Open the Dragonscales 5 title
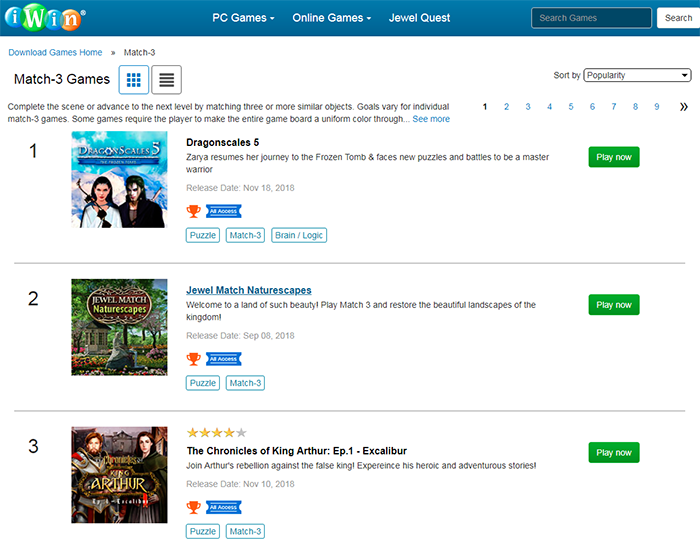This screenshot has width=700, height=559. [x=222, y=142]
